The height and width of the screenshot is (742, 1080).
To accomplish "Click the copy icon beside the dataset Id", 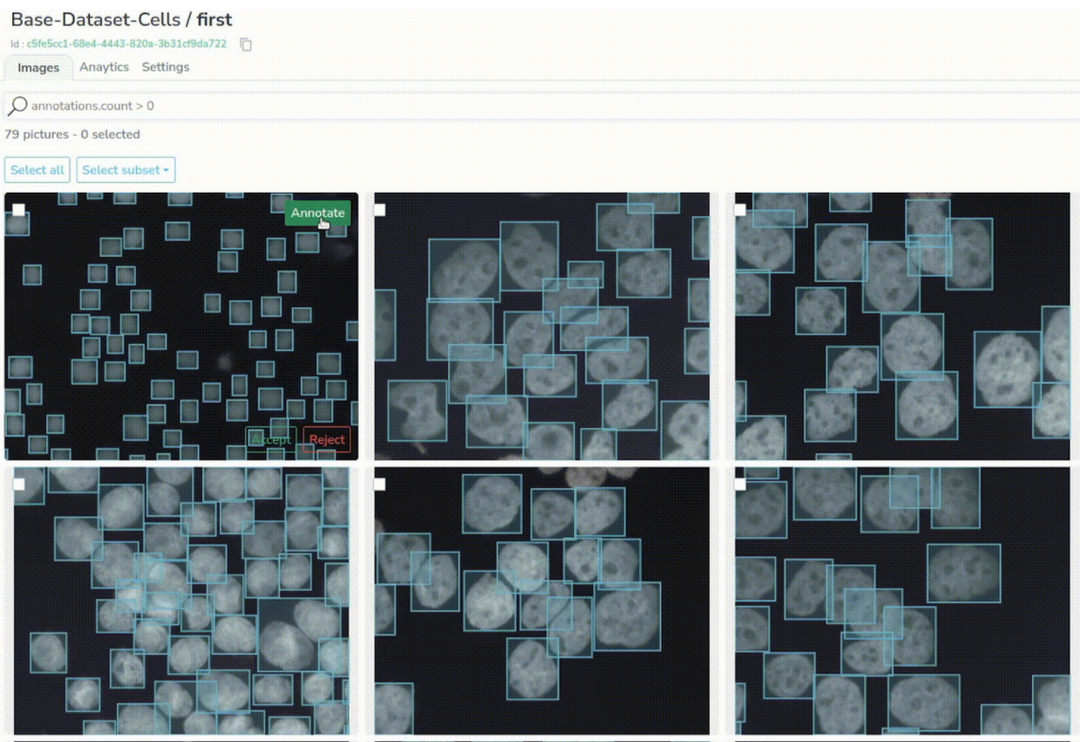I will tap(245, 44).
